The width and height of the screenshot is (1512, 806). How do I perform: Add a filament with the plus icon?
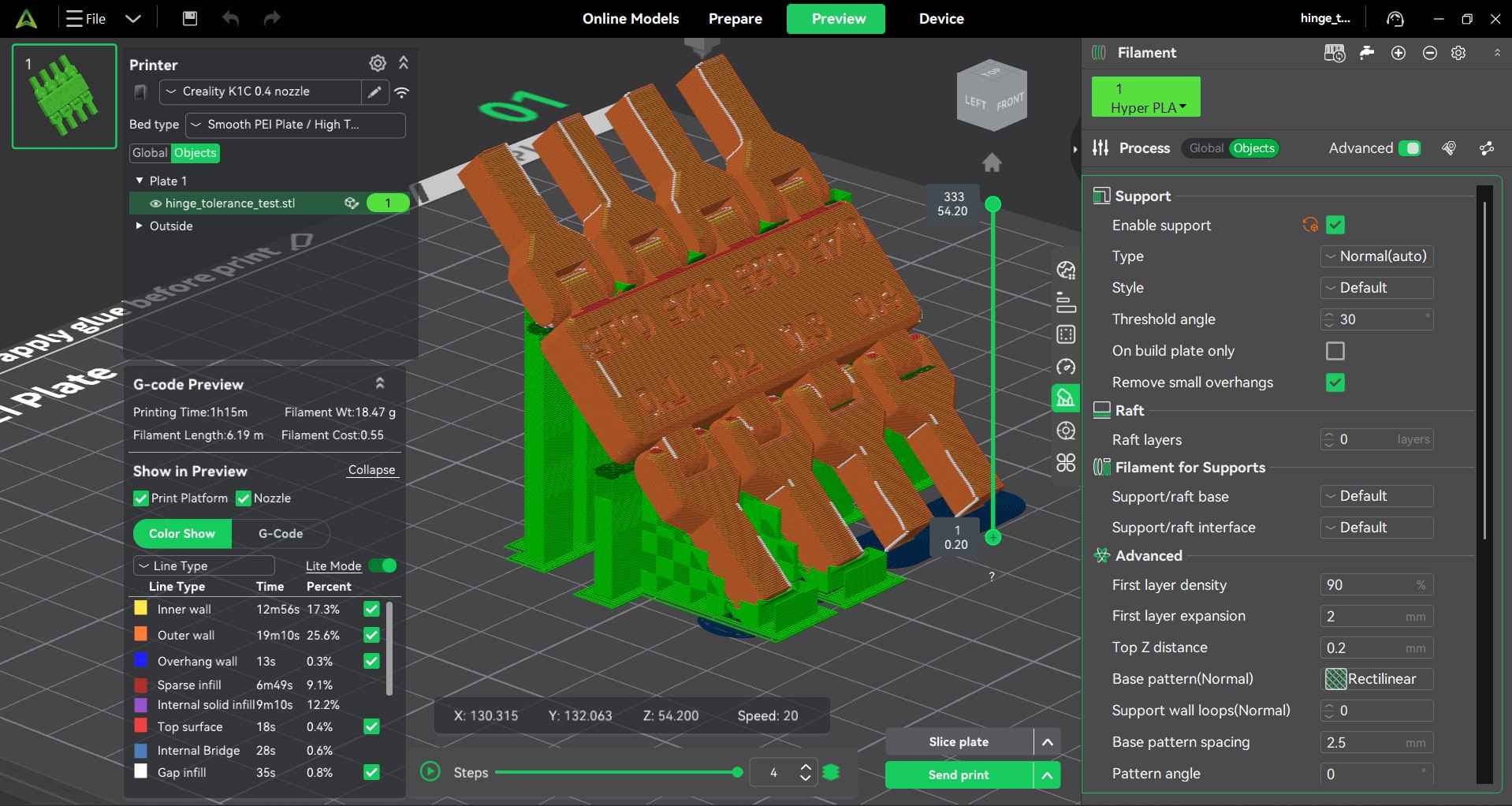tap(1398, 53)
